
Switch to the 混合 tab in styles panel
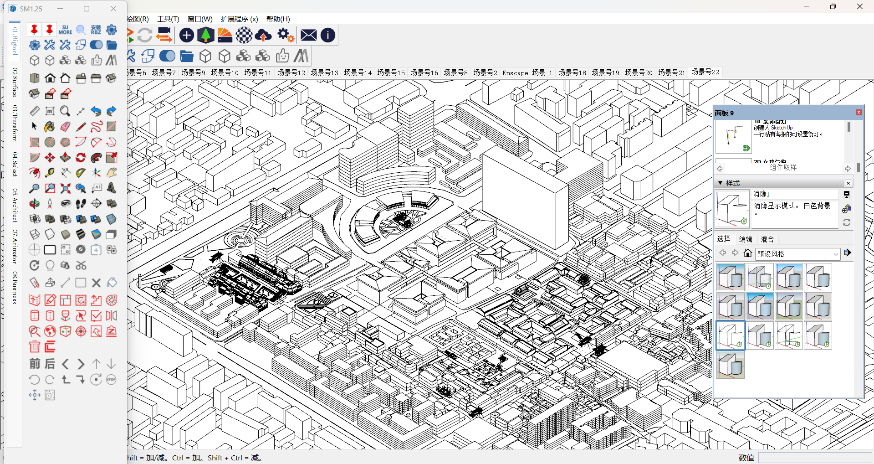(x=767, y=239)
